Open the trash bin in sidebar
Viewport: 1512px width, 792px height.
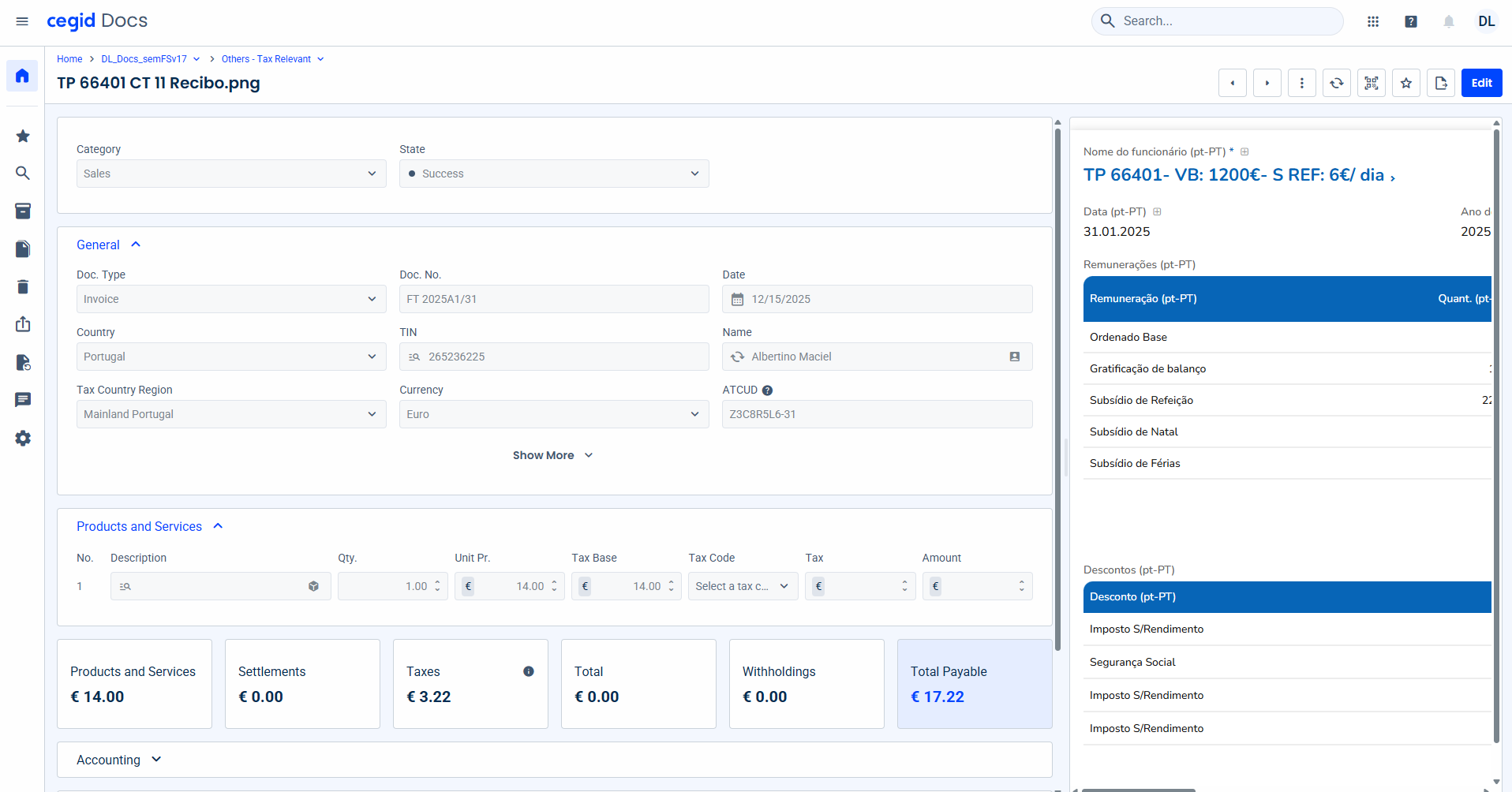[x=23, y=286]
